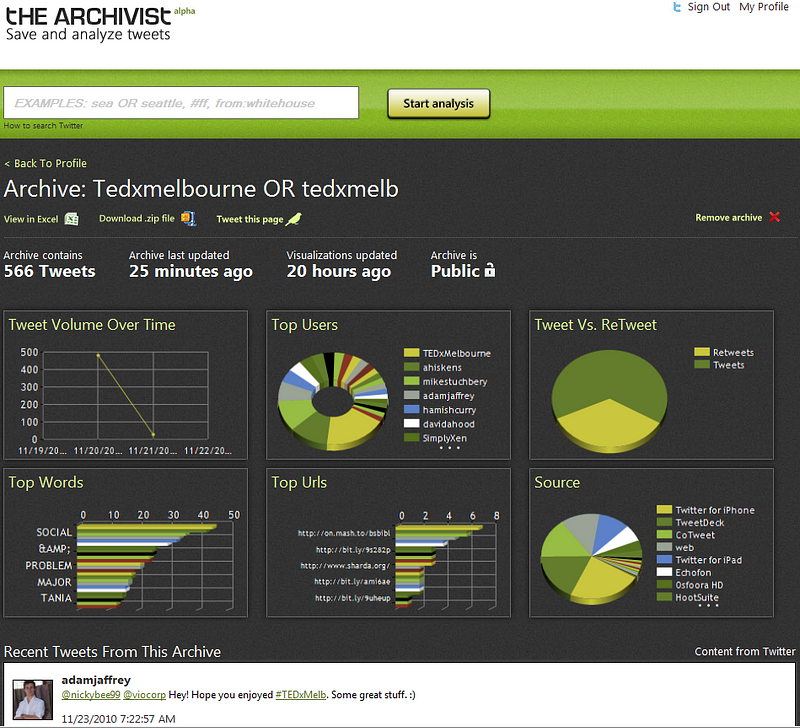Click the HootSuite source legend entry

click(697, 597)
